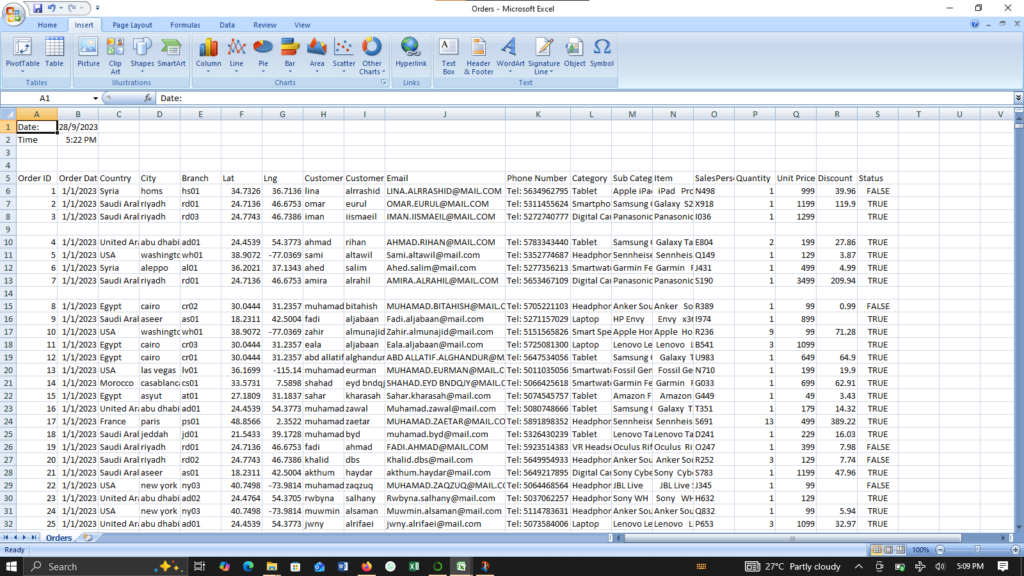The width and height of the screenshot is (1024, 576).
Task: Undo last action in Quick Access toolbar
Action: point(52,8)
